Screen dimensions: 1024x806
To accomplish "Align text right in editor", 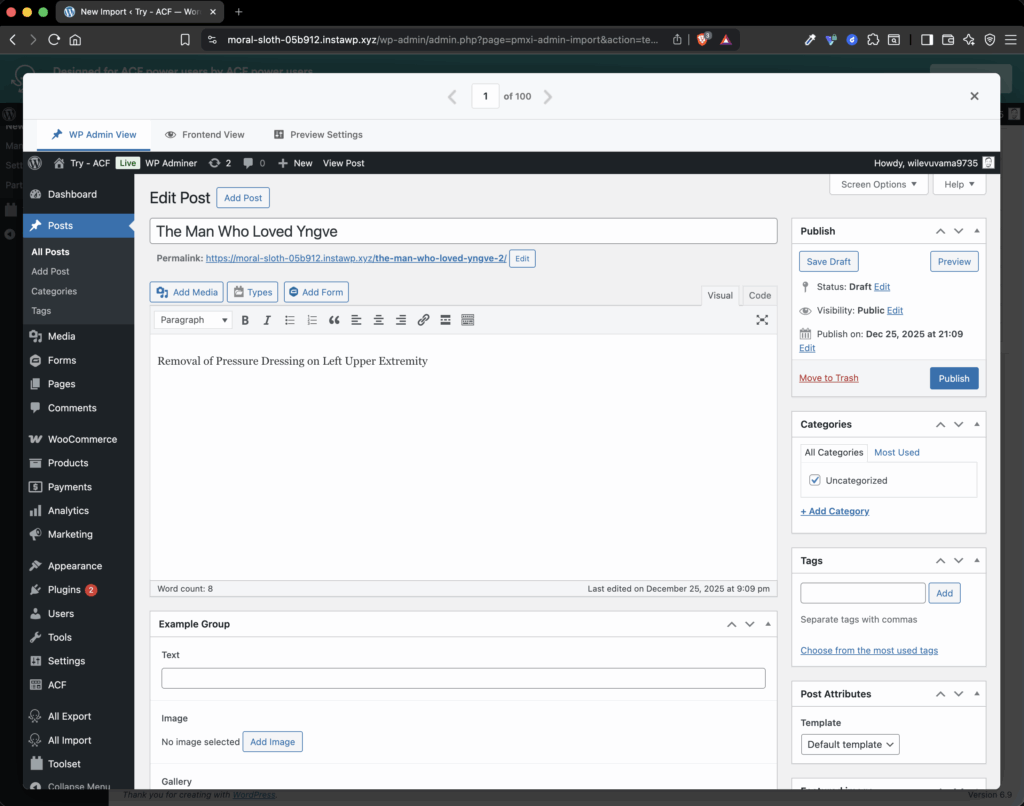I will click(400, 320).
